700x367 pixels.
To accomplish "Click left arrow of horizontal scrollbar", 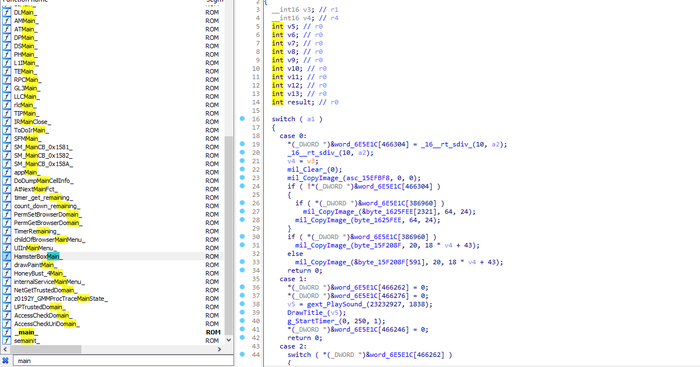I will [5, 349].
